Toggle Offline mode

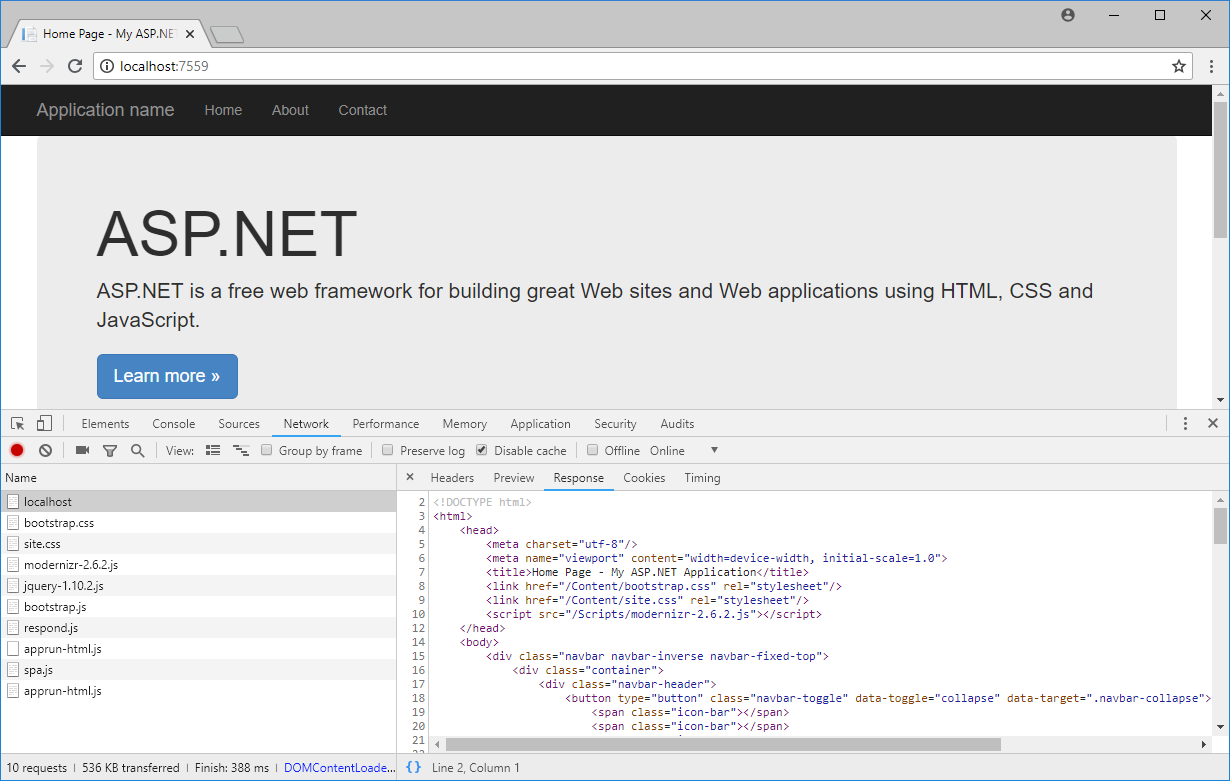[x=593, y=450]
